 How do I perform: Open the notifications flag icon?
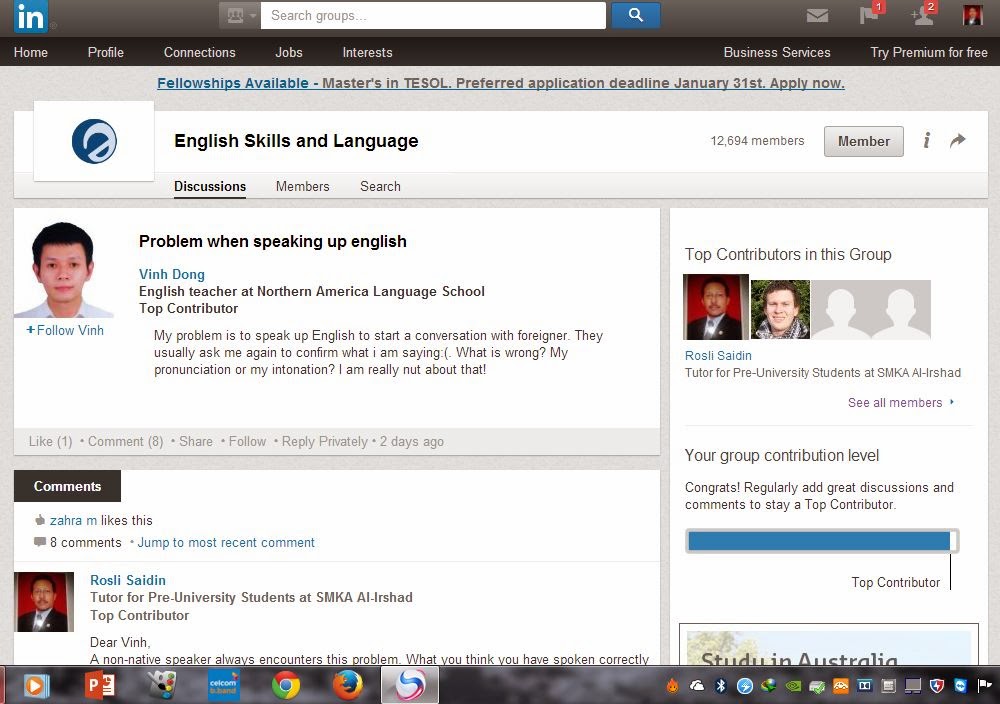tap(869, 15)
